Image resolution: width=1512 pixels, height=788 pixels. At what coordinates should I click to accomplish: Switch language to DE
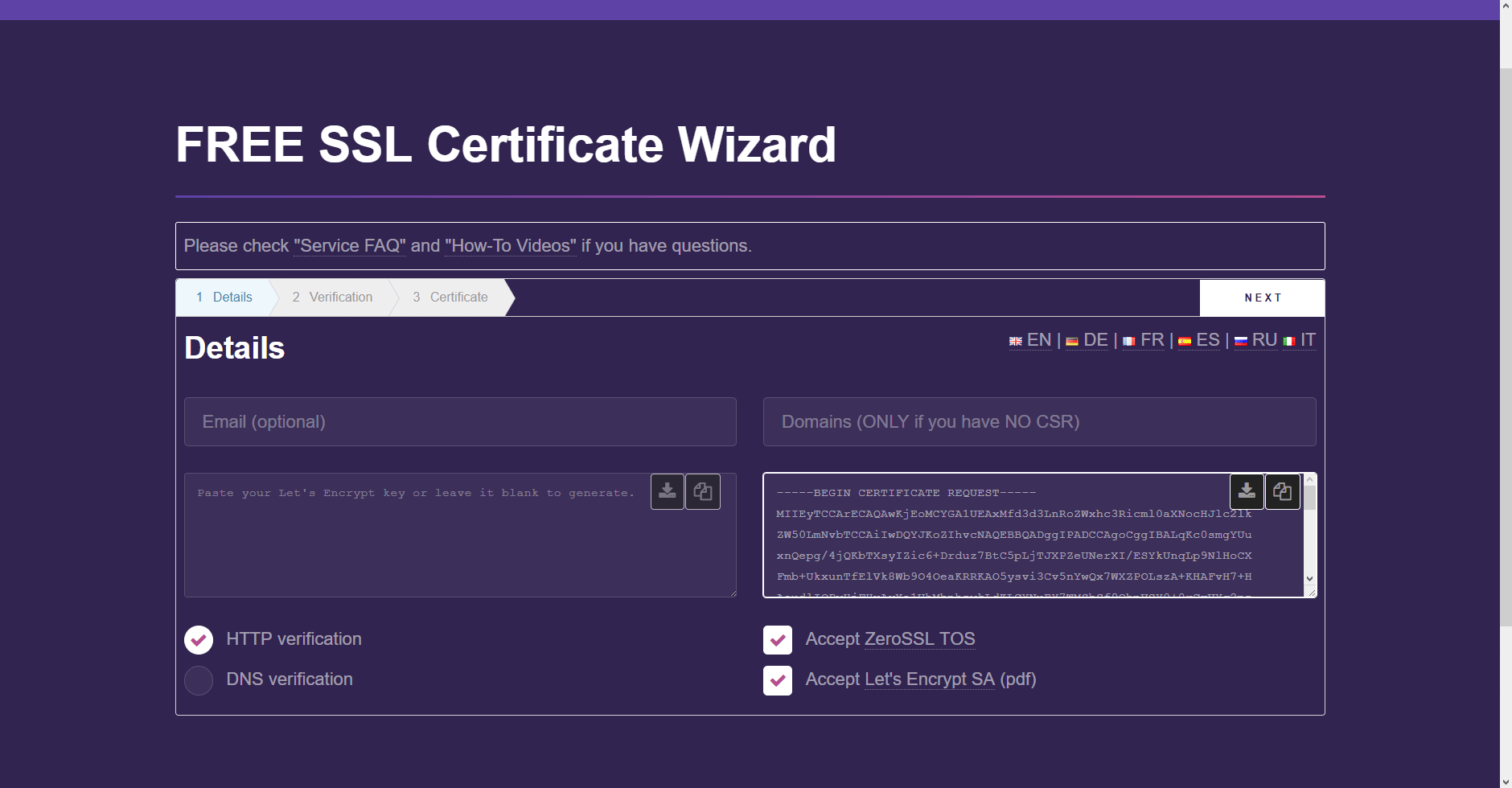pyautogui.click(x=1087, y=340)
